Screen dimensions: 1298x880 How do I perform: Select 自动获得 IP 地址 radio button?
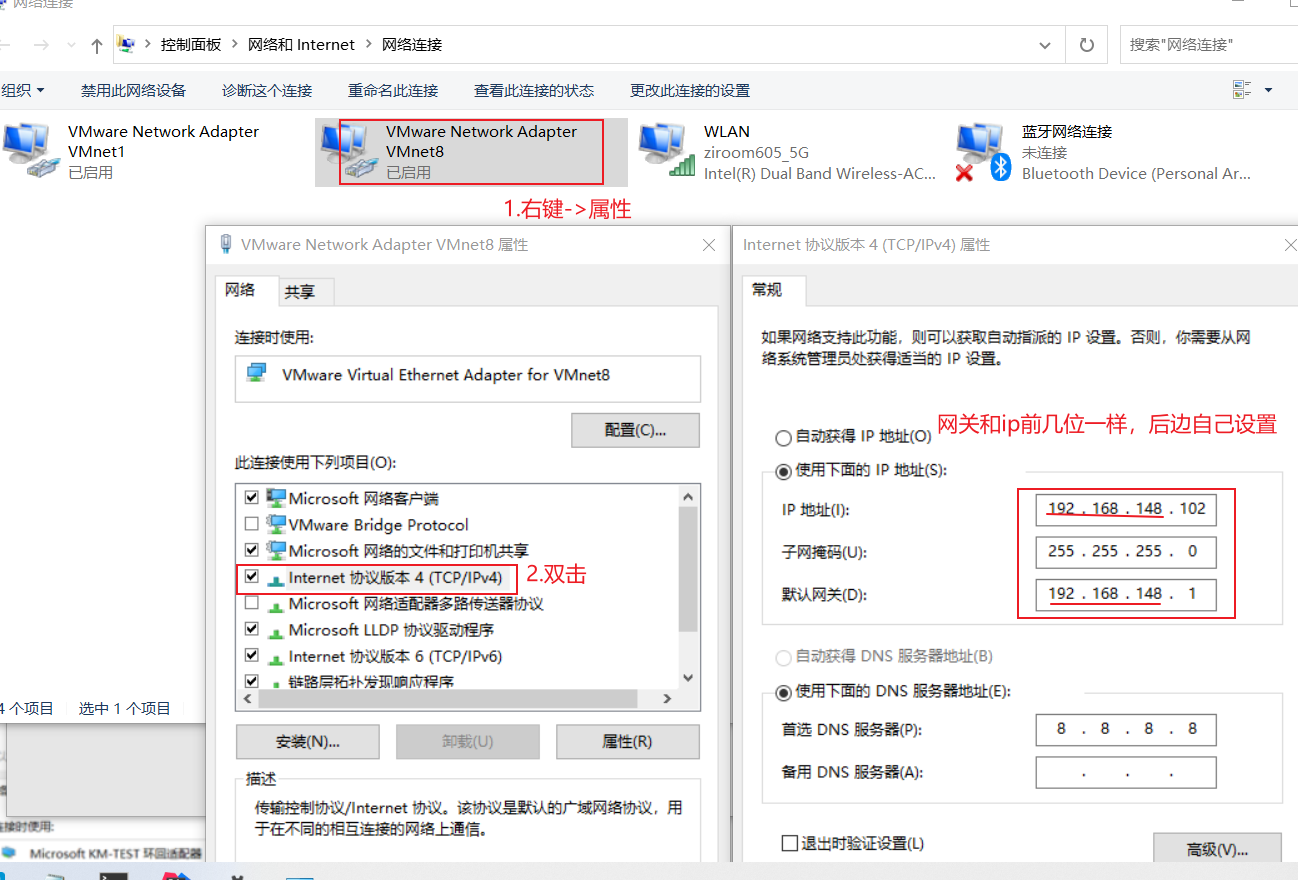click(x=784, y=438)
